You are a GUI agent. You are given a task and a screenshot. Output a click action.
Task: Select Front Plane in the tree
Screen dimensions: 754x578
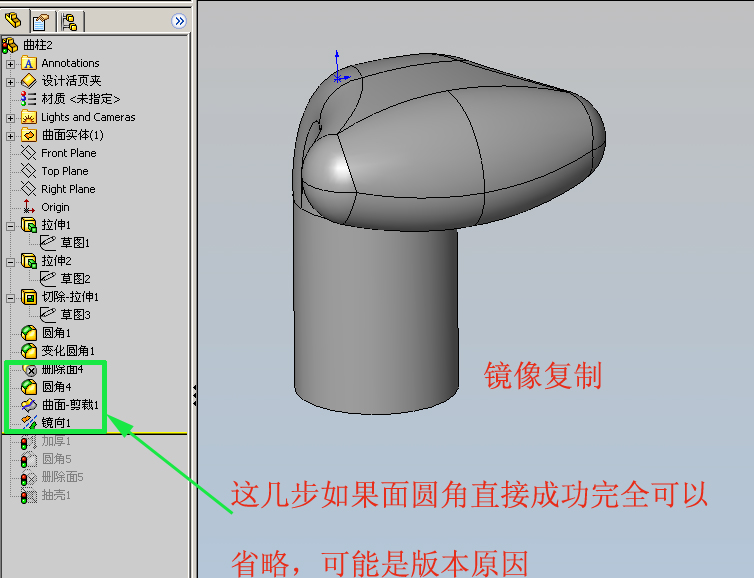click(69, 153)
